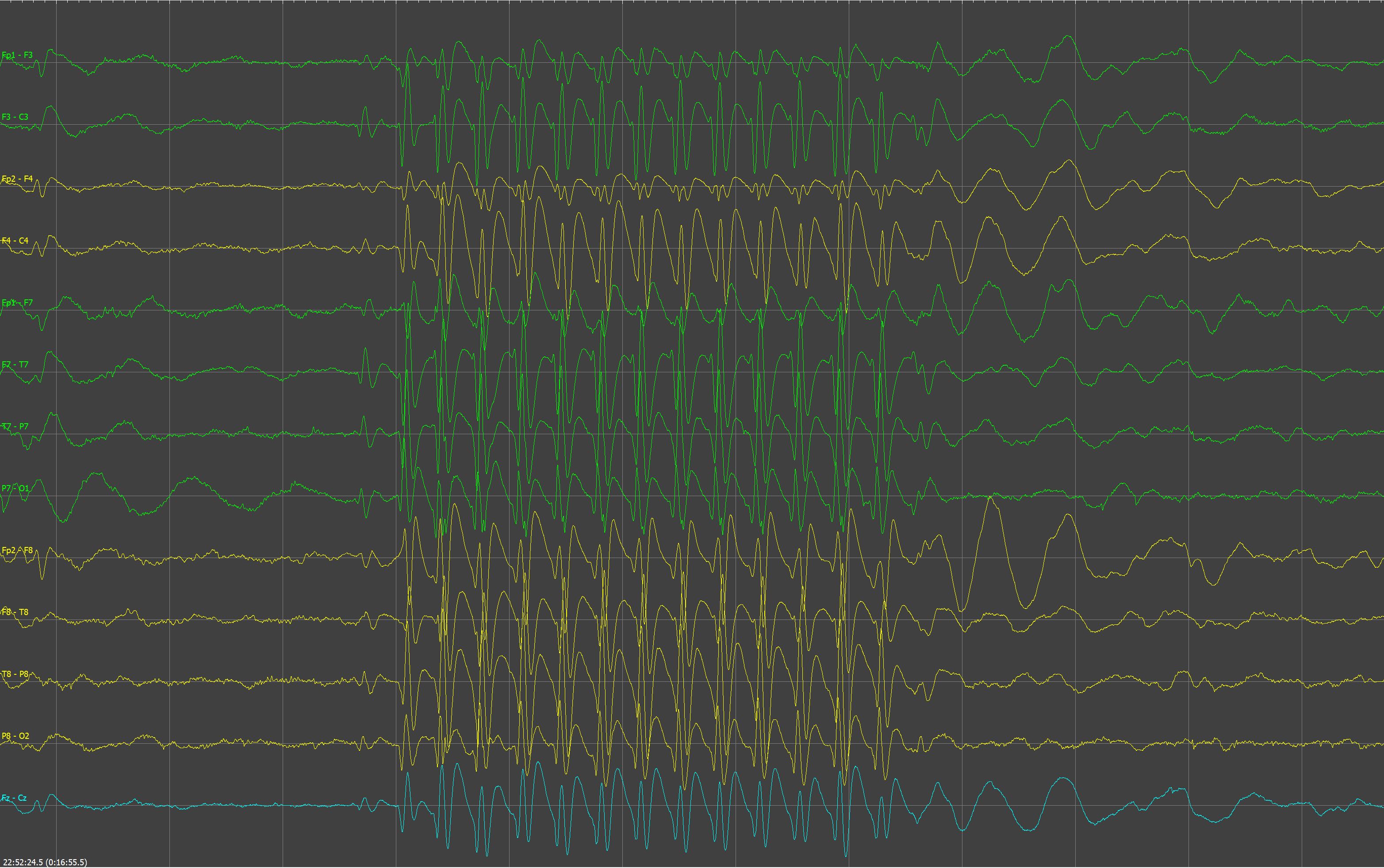Select the F3 - C3 channel label
Viewport: 1384px width, 868px height.
pyautogui.click(x=15, y=117)
